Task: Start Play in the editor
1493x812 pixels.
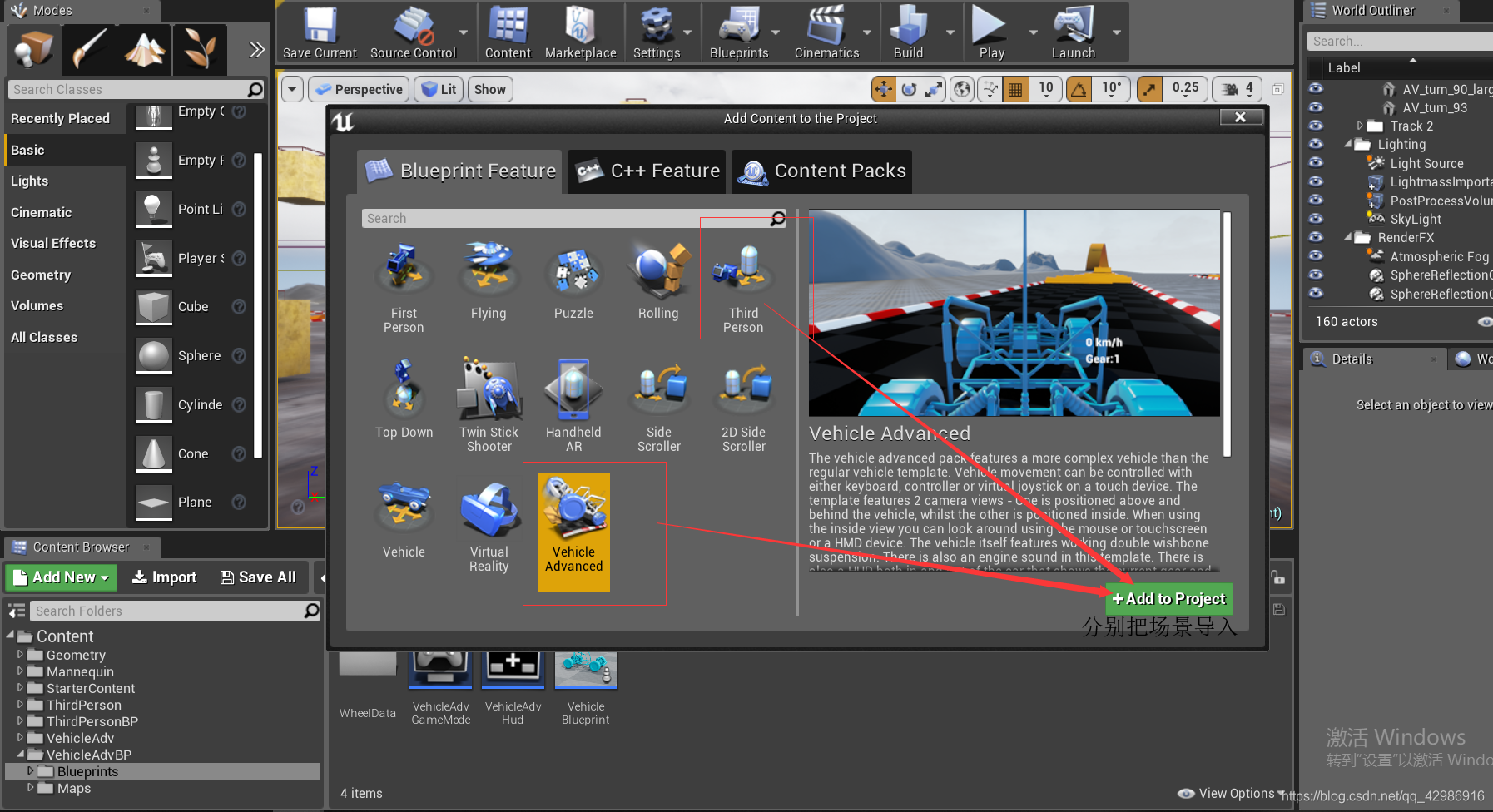Action: (991, 32)
